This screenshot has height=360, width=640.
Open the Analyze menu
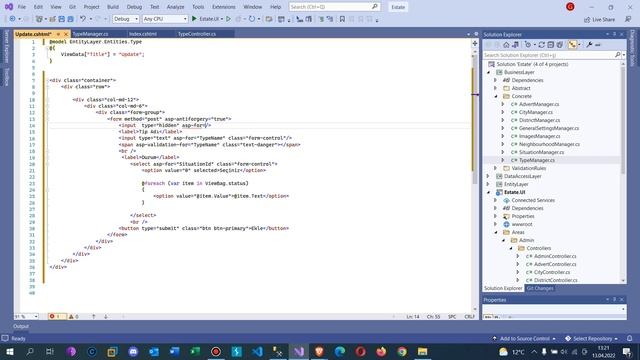coord(176,7)
